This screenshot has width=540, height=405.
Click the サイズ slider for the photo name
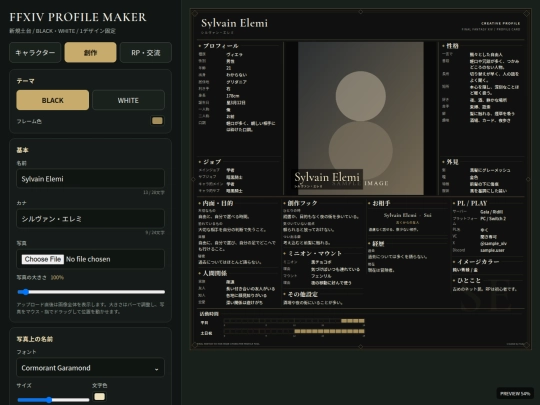click(x=53, y=399)
